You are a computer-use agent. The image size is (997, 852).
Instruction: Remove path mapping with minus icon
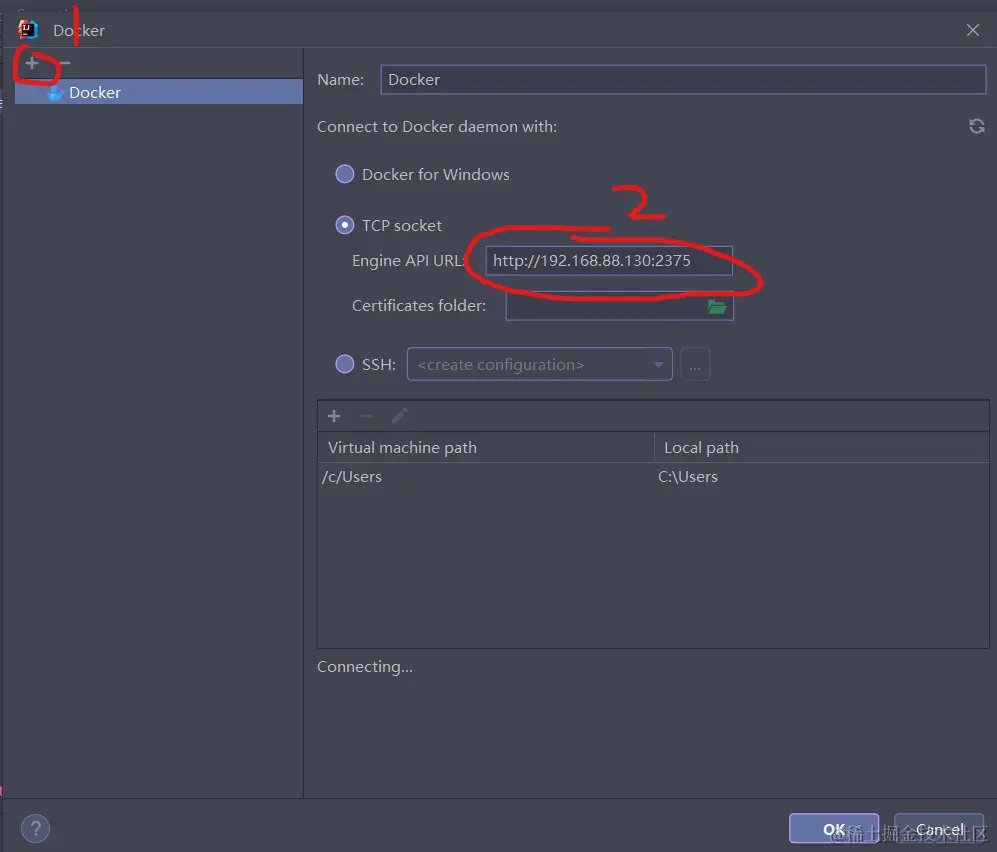click(x=366, y=416)
